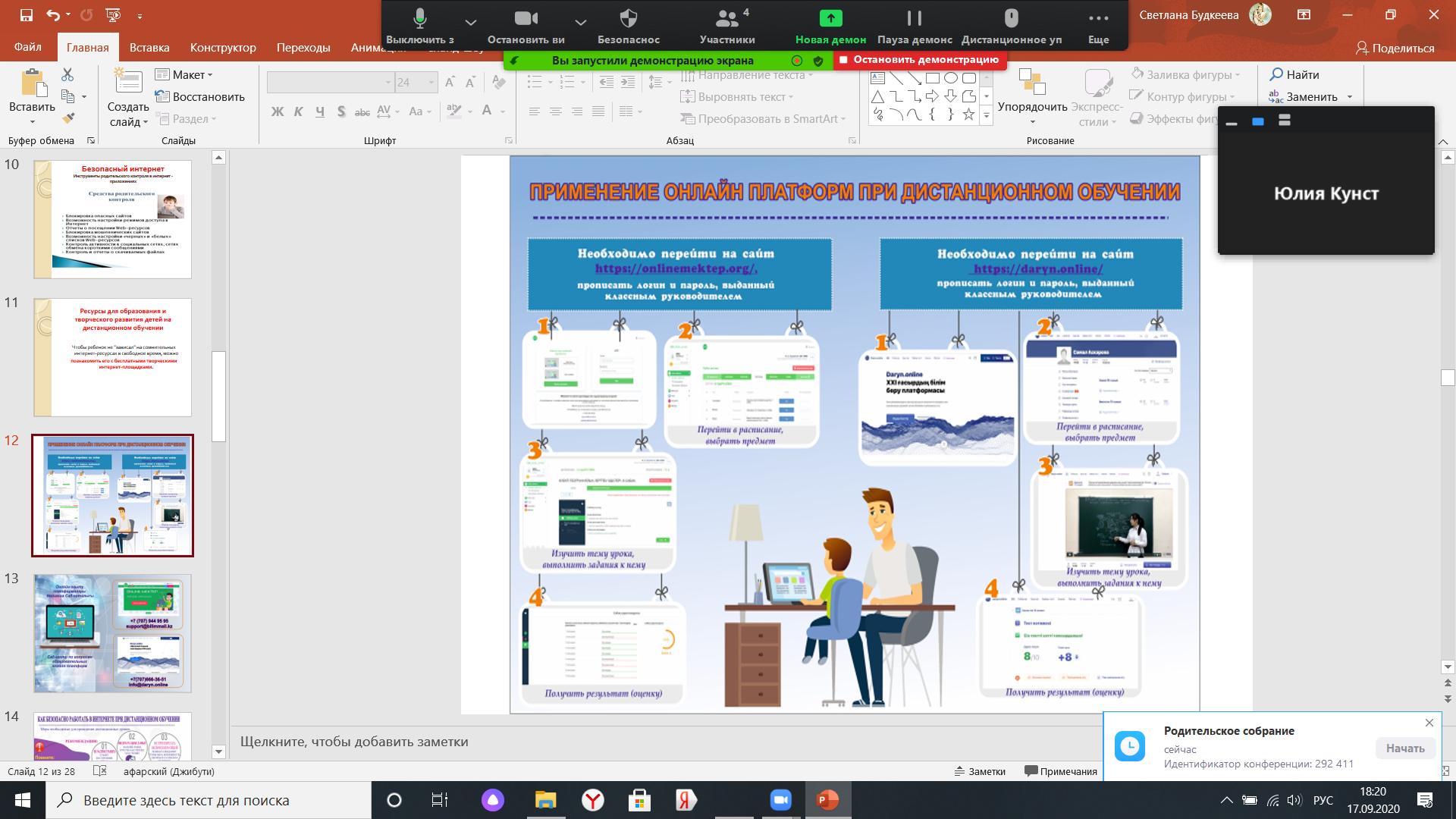Click Начать in the meeting notification
Viewport: 1456px width, 819px height.
pyautogui.click(x=1405, y=748)
